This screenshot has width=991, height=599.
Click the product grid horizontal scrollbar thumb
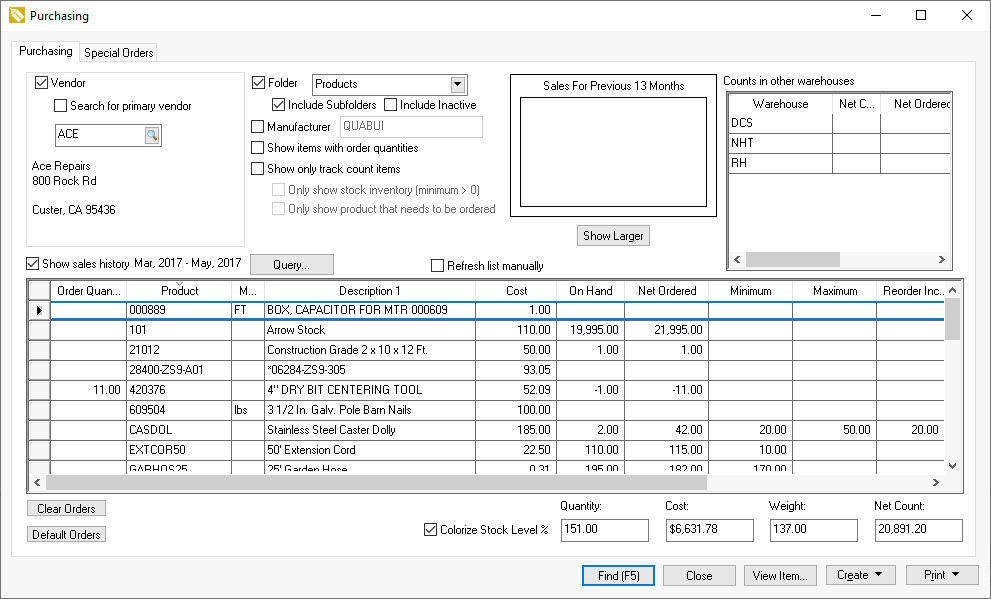coord(377,483)
